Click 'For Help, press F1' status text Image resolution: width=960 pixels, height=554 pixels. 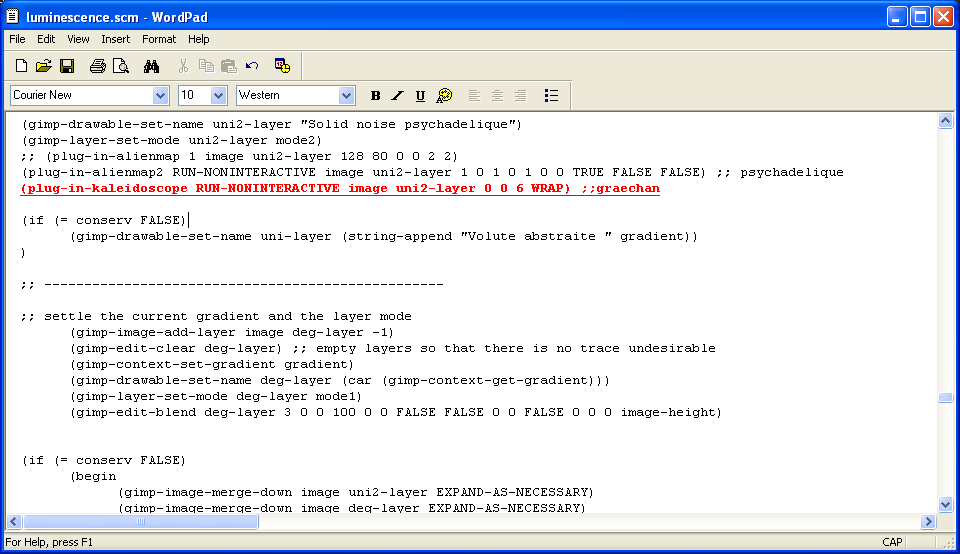49,542
